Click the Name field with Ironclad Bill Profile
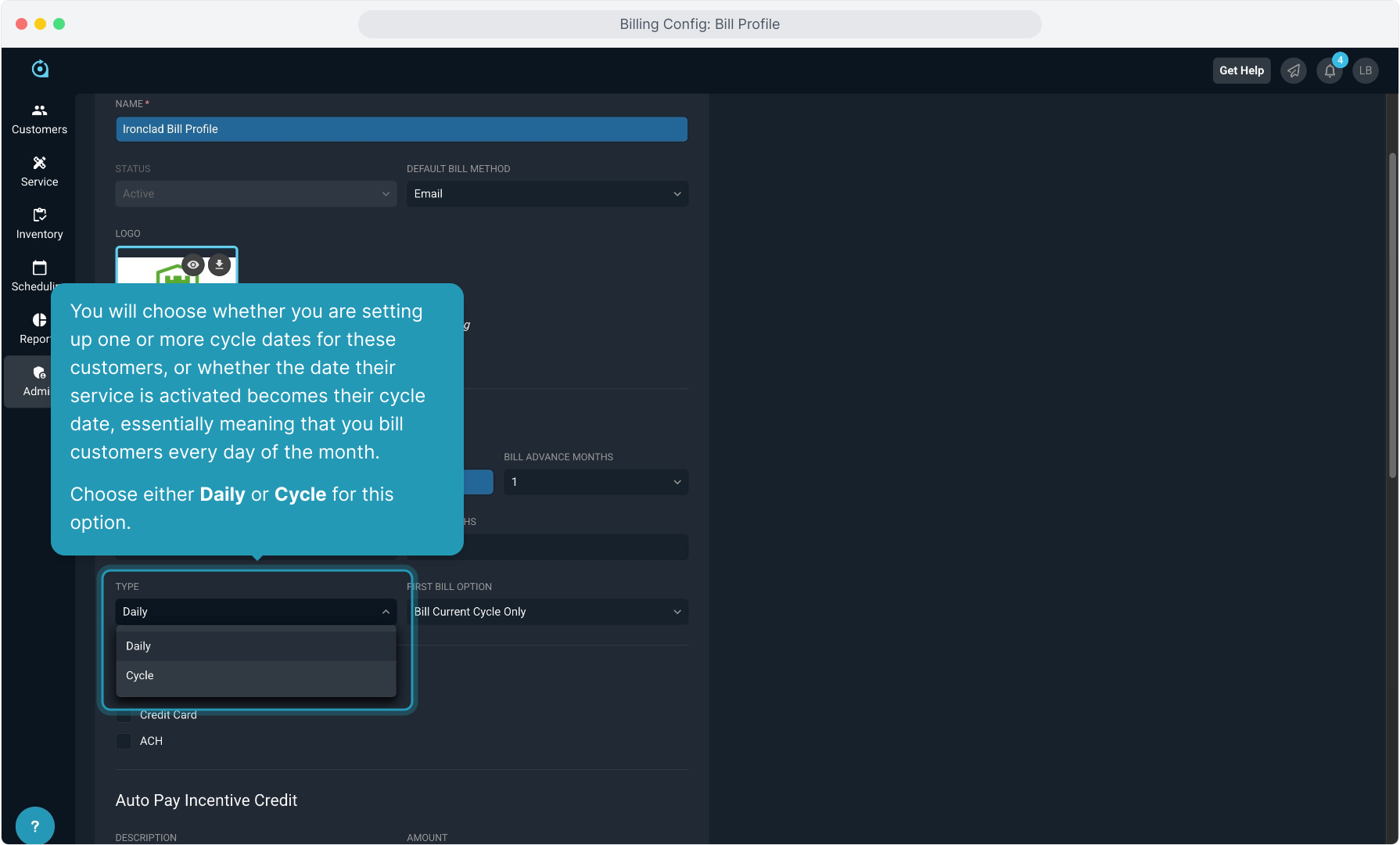Image resolution: width=1400 pixels, height=845 pixels. point(401,129)
